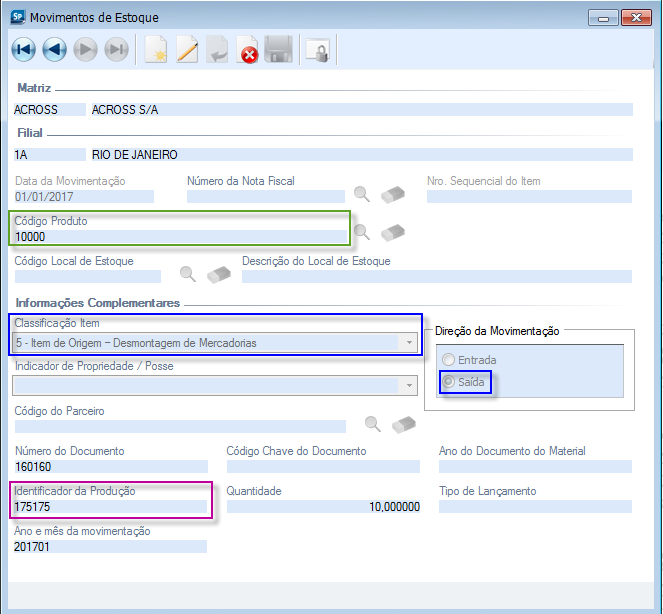Screen dimensions: 663x614
Task: Click Nro. Sequencial do Item field
Action: (529, 197)
